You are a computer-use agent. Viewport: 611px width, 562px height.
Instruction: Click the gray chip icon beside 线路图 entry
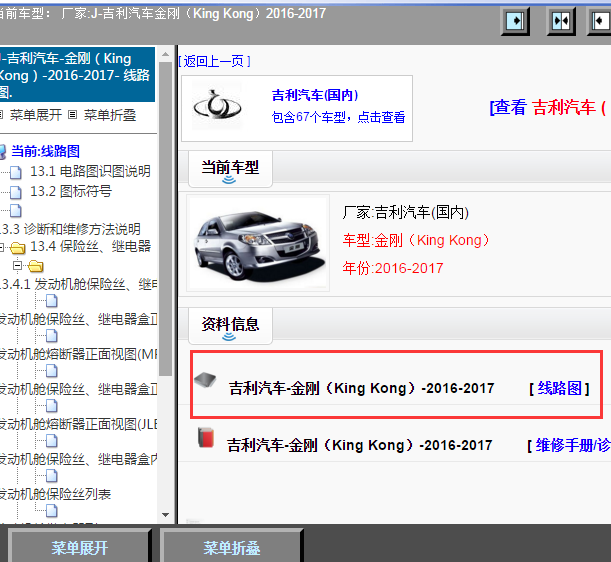coord(205,380)
